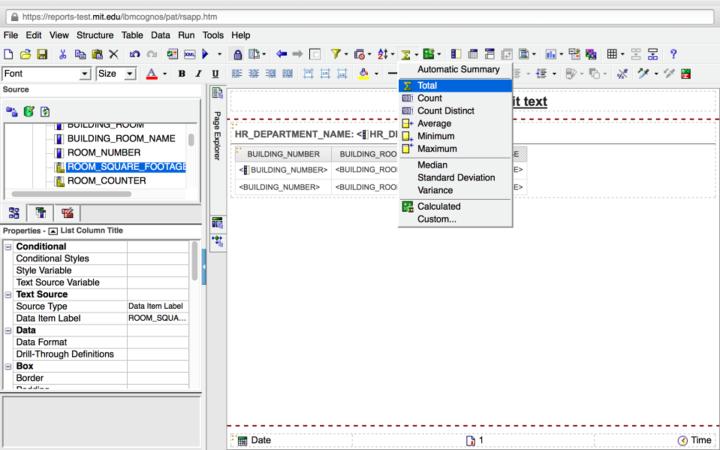Viewport: 720px width, 450px height.
Task: Click the Help question mark icon
Action: (673, 54)
